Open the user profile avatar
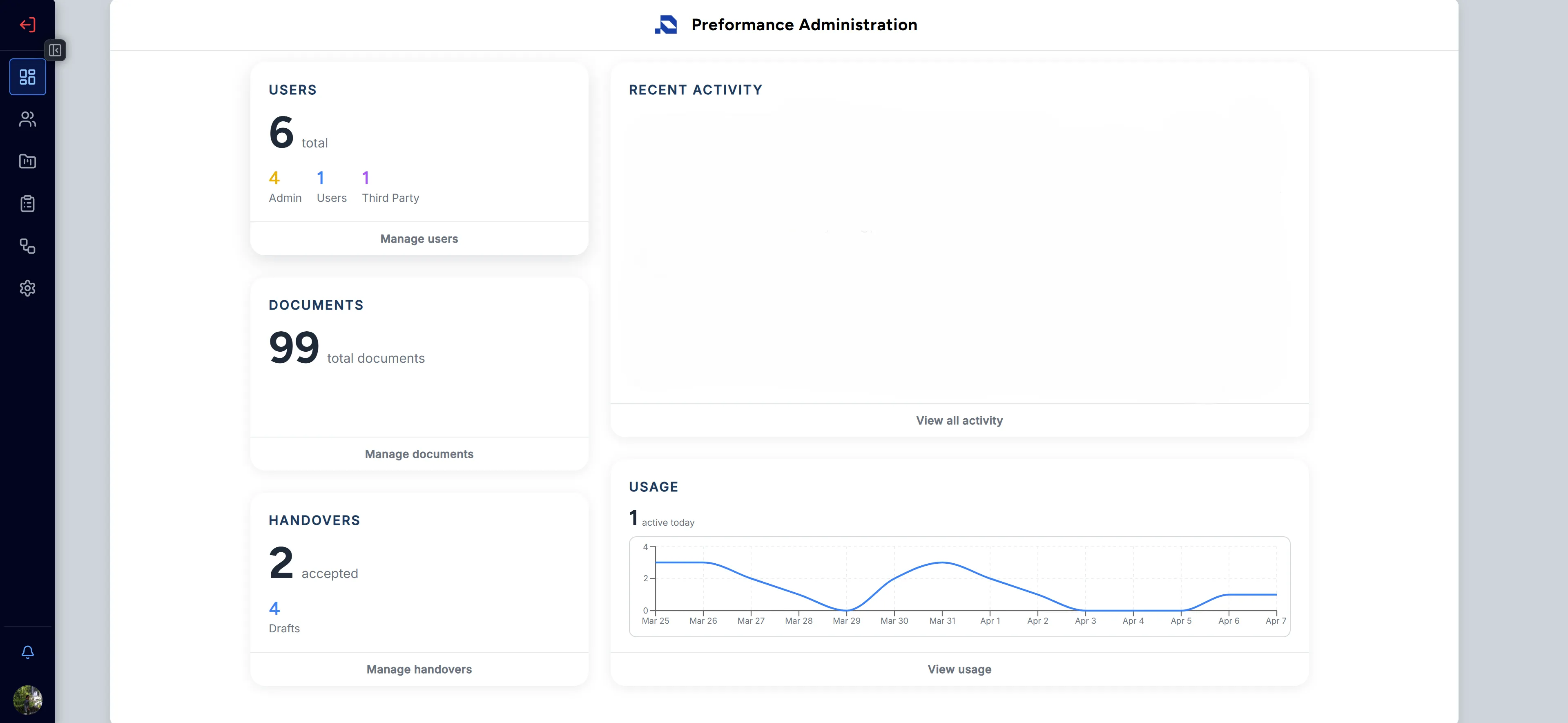The image size is (1568, 723). click(x=27, y=700)
